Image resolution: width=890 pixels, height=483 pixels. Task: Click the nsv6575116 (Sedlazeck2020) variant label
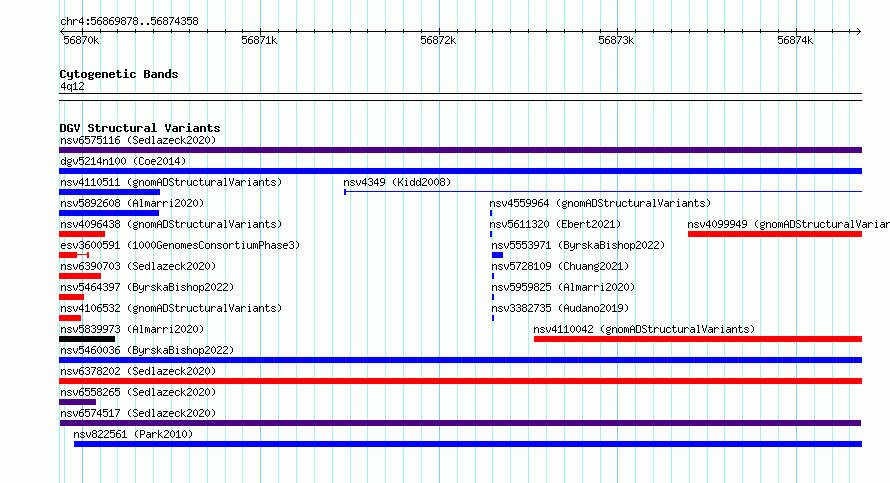pyautogui.click(x=138, y=140)
